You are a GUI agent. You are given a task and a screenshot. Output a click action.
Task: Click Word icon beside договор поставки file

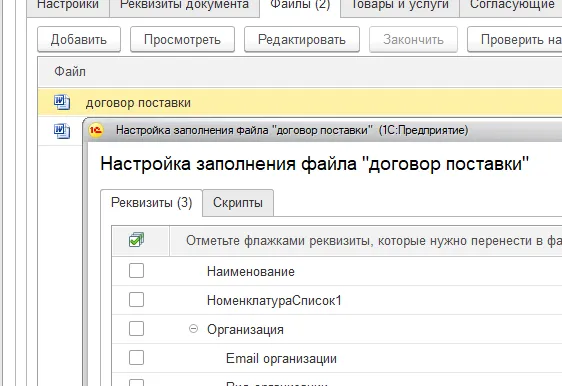point(62,102)
